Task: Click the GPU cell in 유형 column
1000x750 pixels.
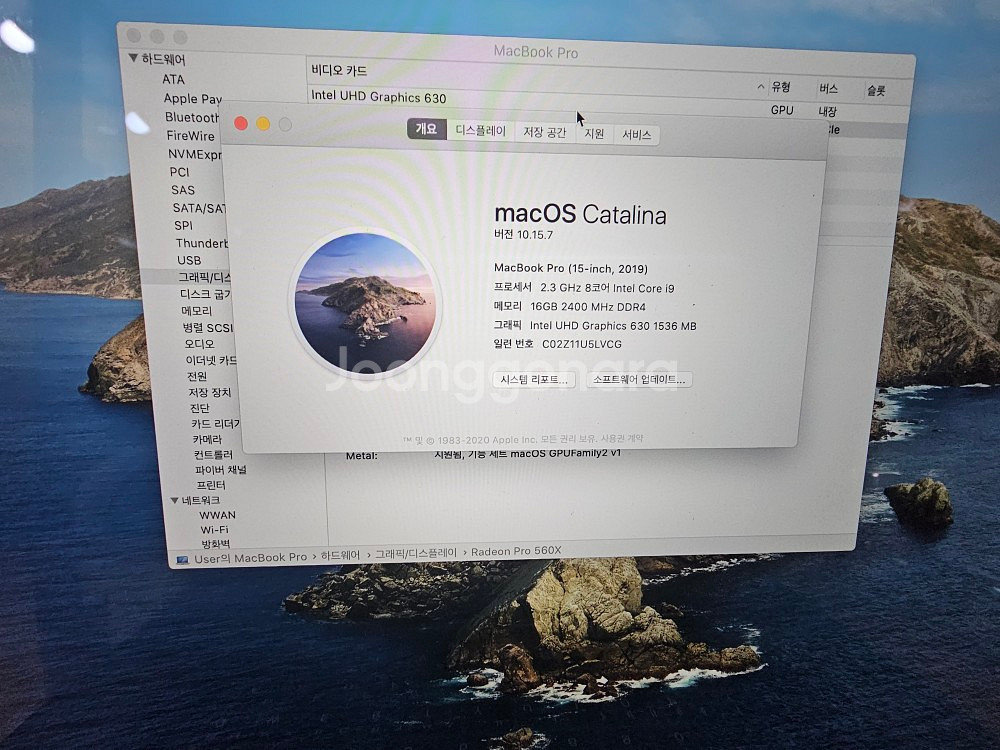Action: [782, 110]
